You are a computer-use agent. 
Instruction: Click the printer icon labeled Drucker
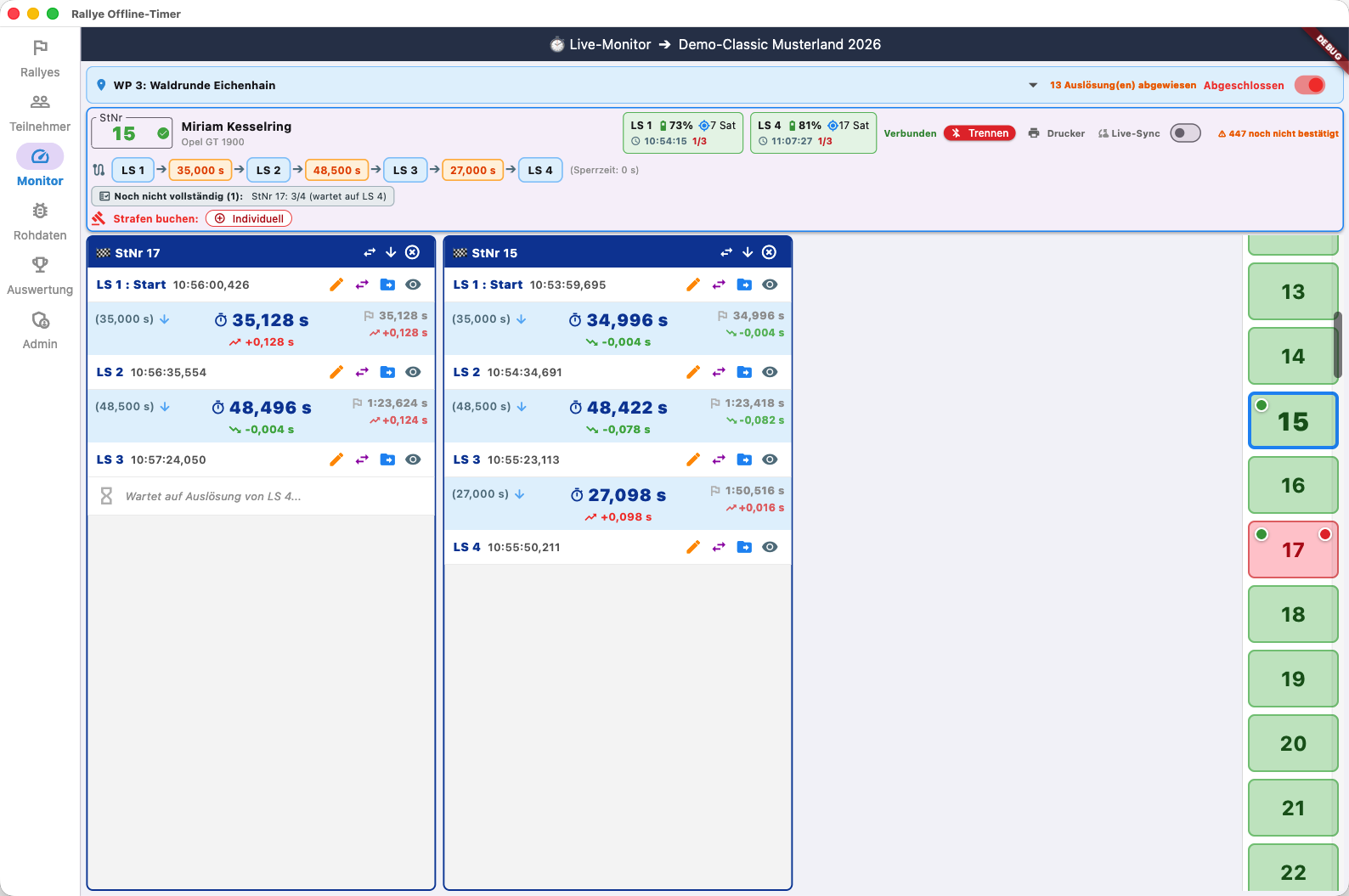pyautogui.click(x=1034, y=133)
